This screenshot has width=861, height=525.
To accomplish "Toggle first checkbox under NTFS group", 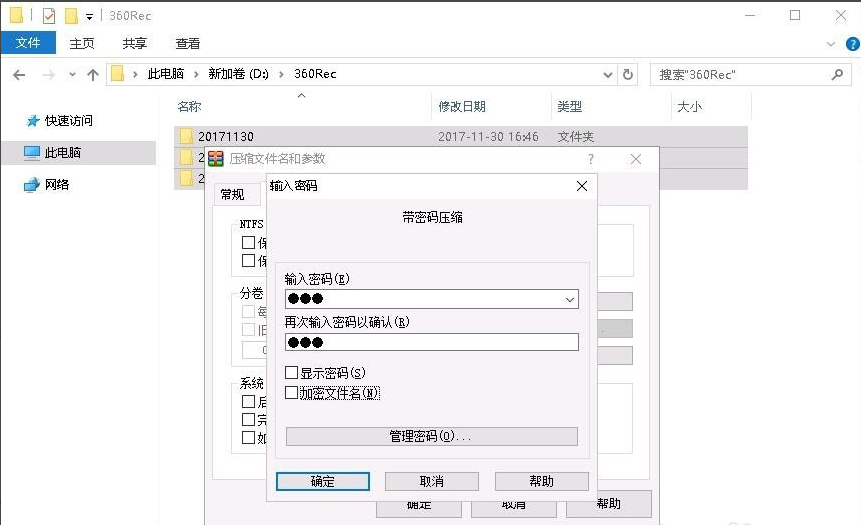I will pos(248,242).
